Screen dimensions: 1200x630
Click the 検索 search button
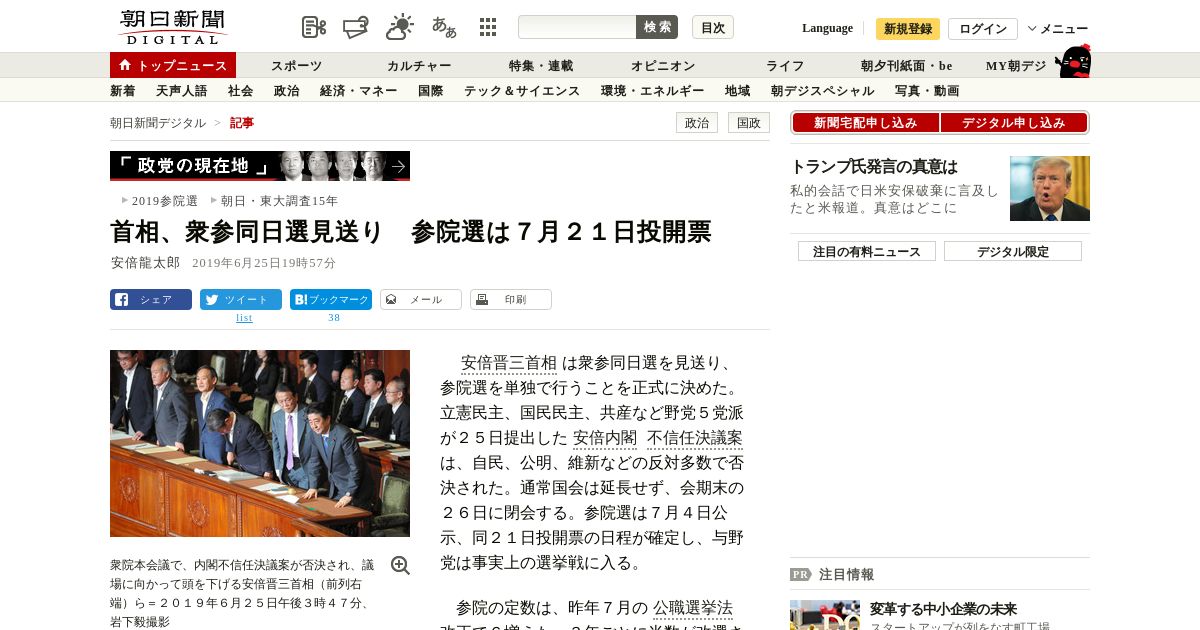click(657, 27)
